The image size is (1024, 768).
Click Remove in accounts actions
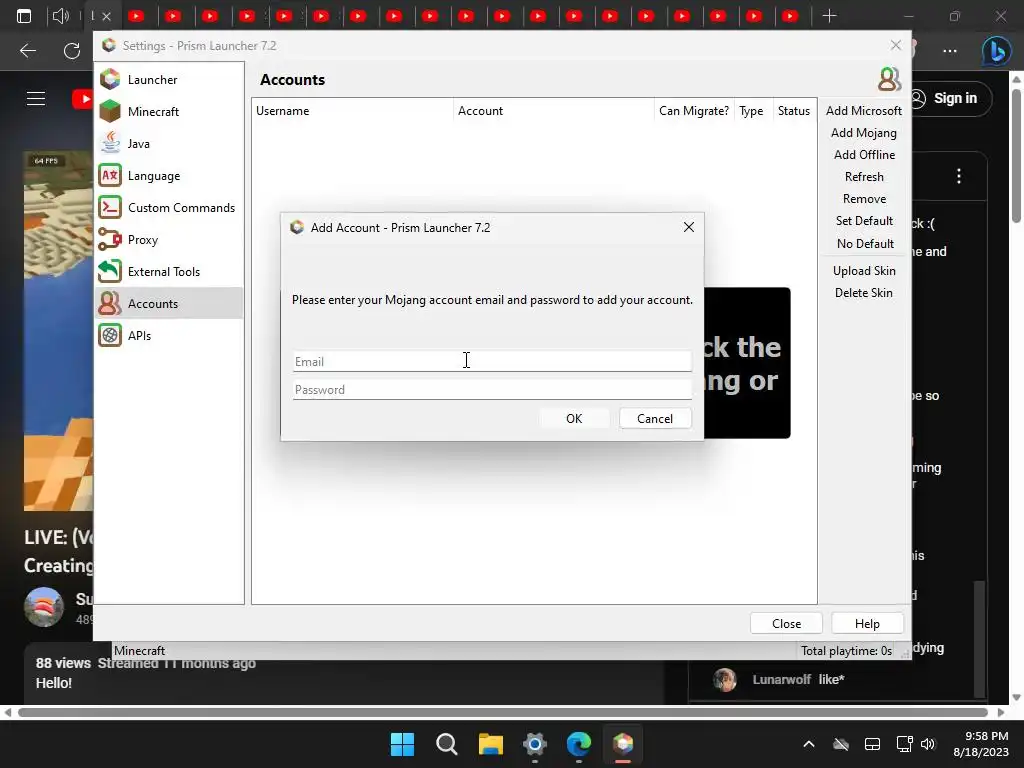point(863,199)
